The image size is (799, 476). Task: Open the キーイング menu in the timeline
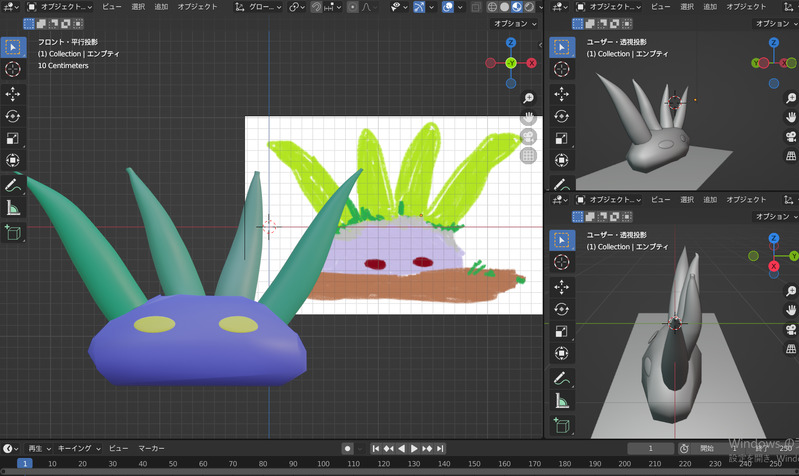[x=78, y=449]
